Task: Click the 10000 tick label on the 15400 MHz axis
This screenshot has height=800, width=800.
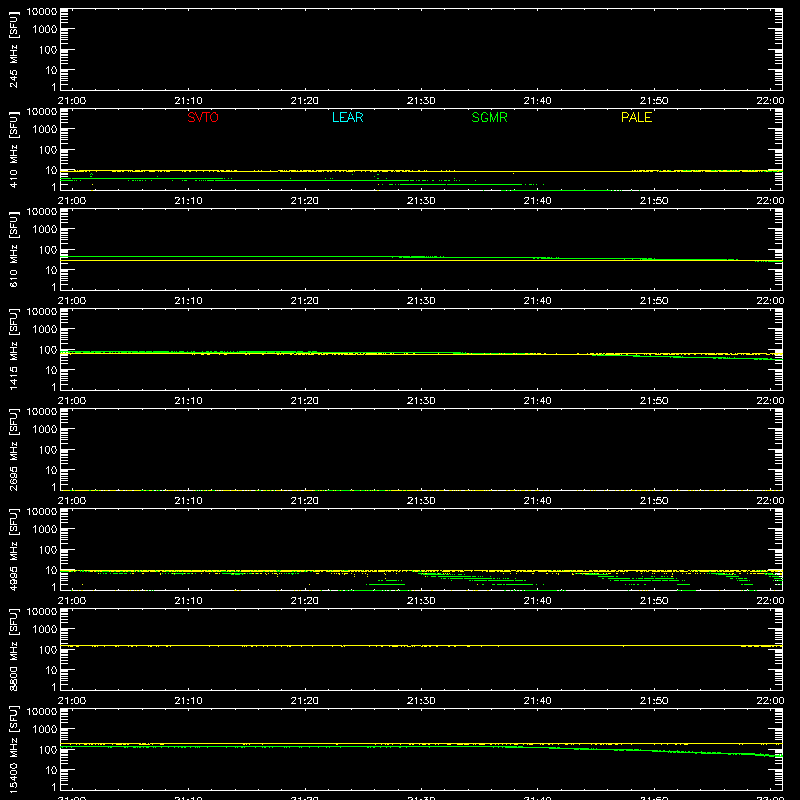Action: tap(42, 712)
